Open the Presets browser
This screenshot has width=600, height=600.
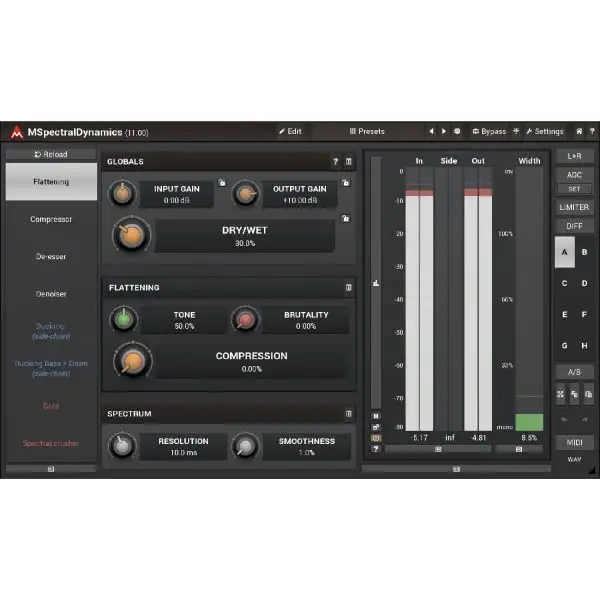pos(367,131)
